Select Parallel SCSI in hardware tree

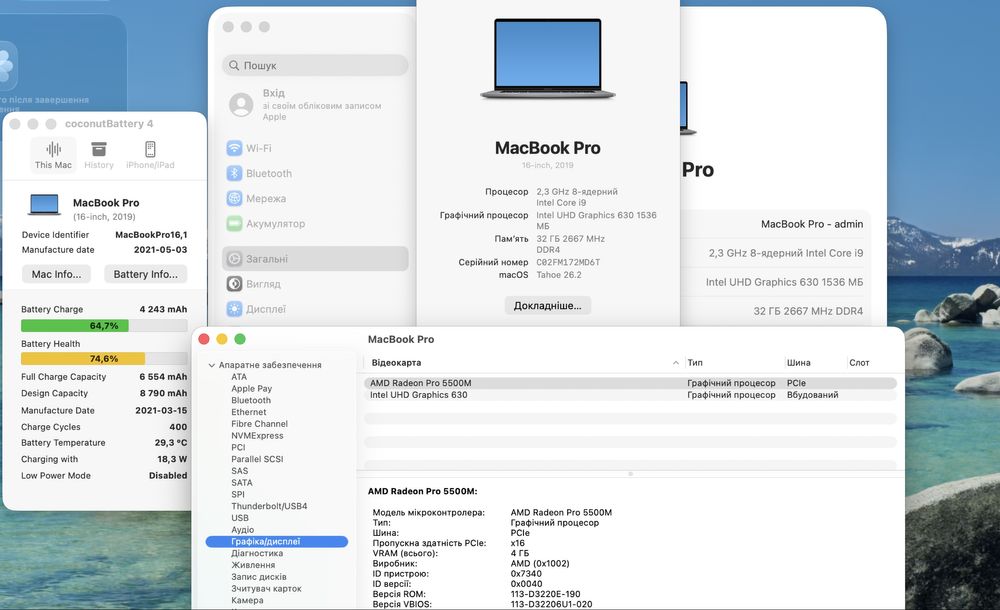click(x=257, y=459)
